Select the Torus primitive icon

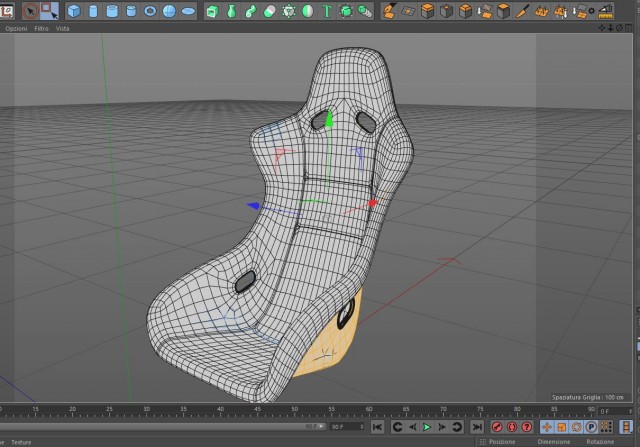pyautogui.click(x=150, y=11)
